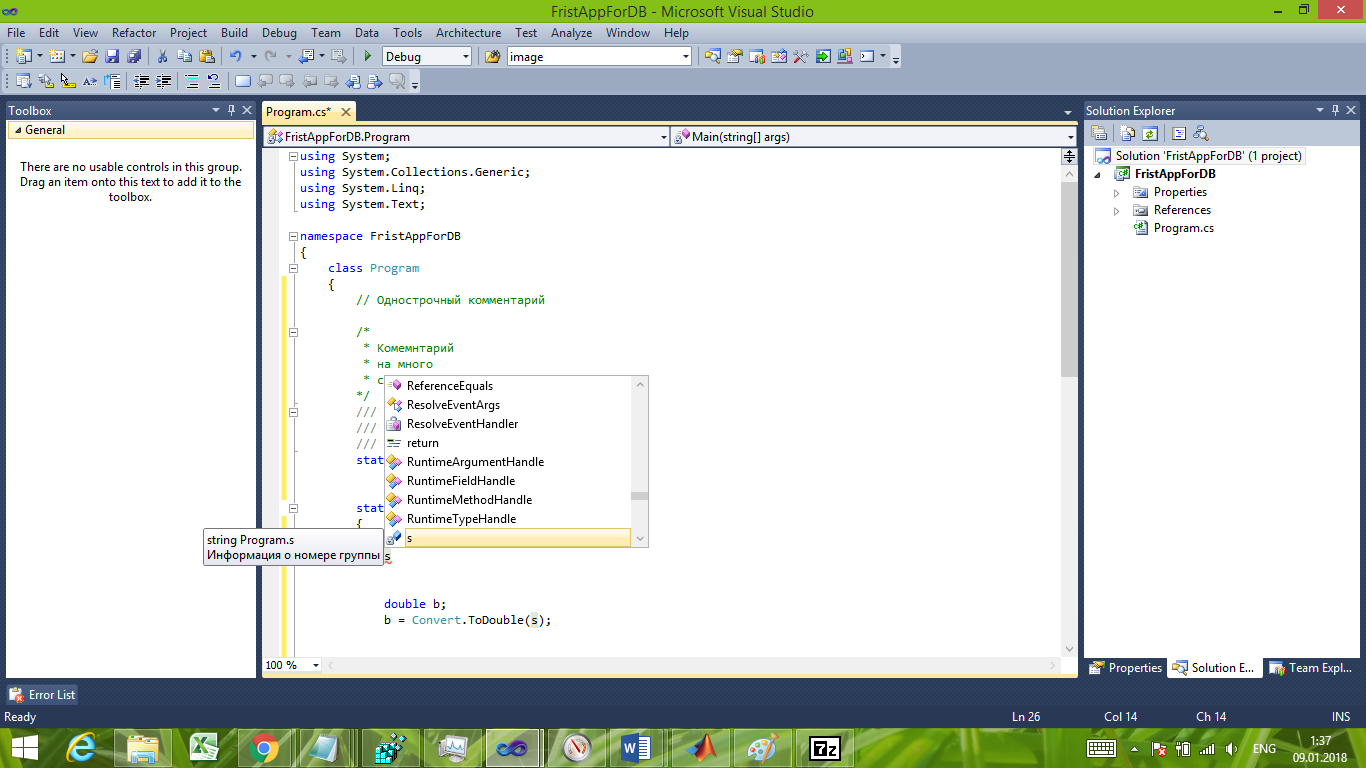Viewport: 1366px width, 768px height.
Task: Click the Save All icon
Action: (134, 56)
